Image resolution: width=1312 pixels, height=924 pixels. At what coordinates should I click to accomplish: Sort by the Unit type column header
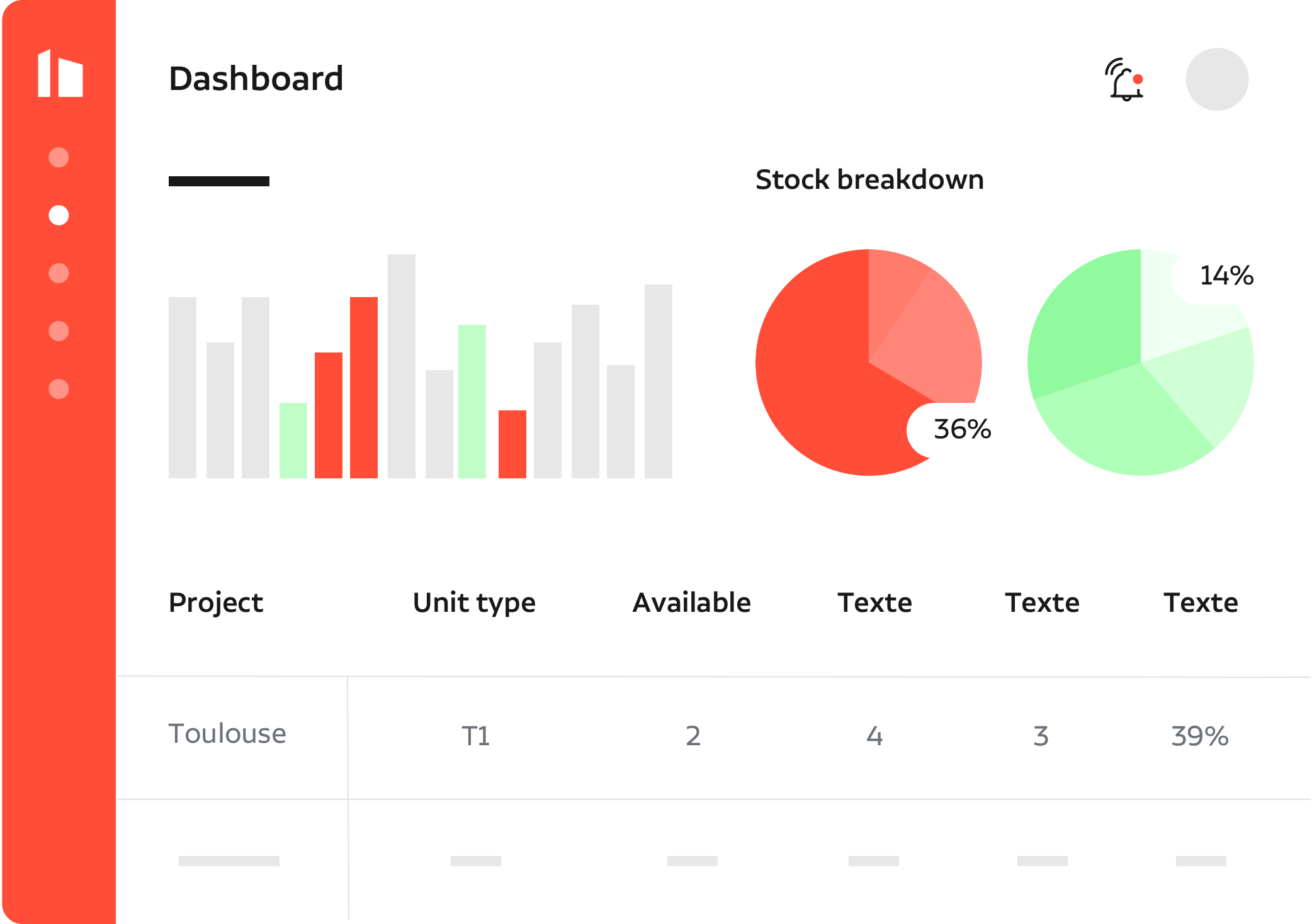(x=474, y=603)
